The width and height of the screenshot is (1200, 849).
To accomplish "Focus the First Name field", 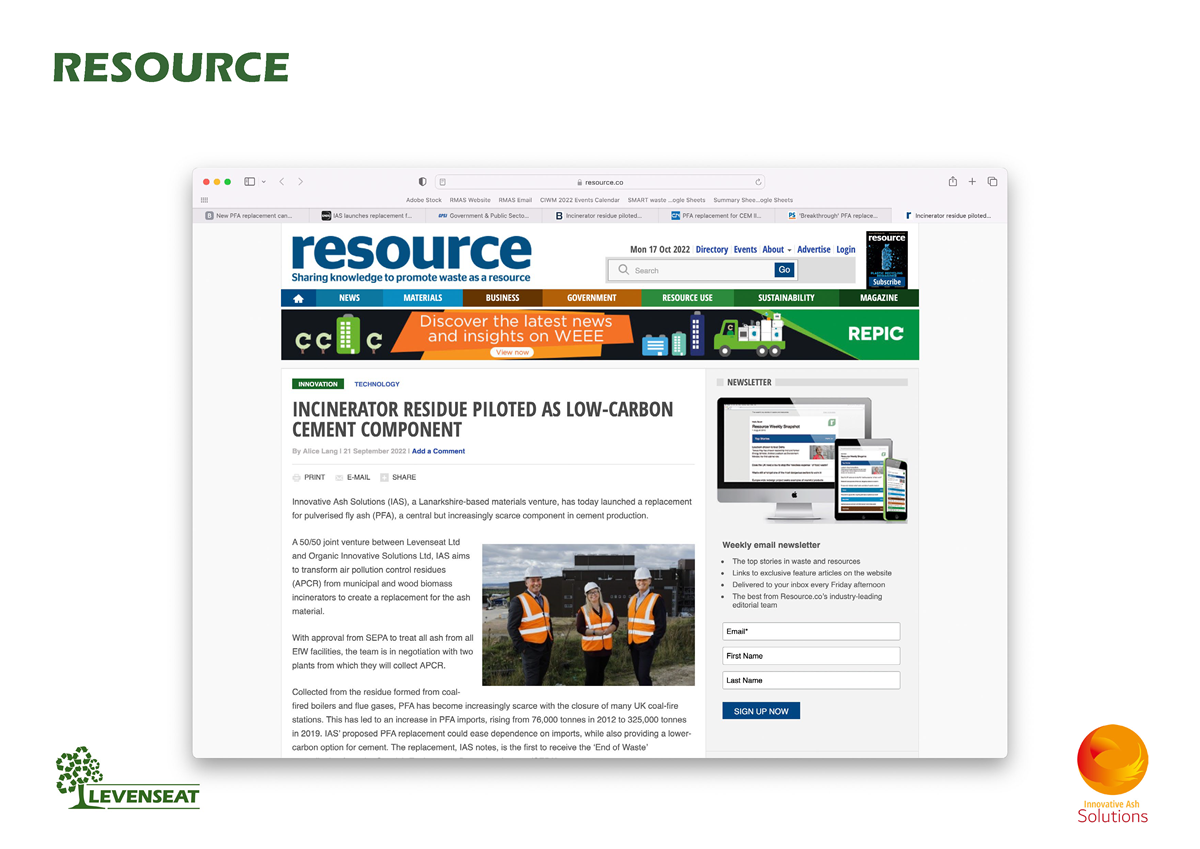I will (x=811, y=656).
